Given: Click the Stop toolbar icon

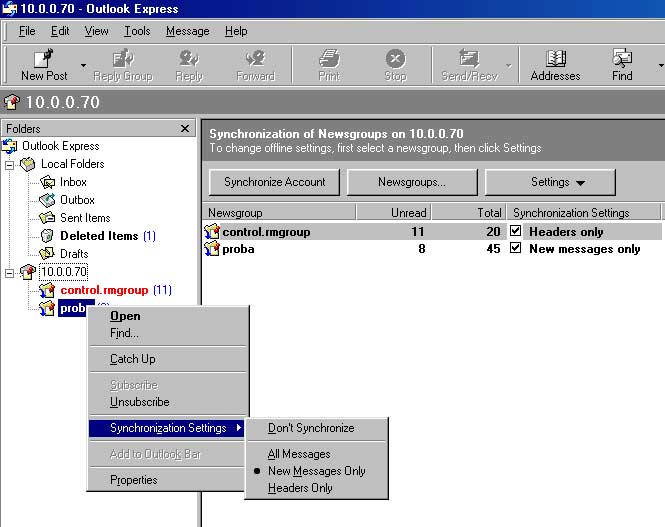Looking at the screenshot, I should point(395,59).
